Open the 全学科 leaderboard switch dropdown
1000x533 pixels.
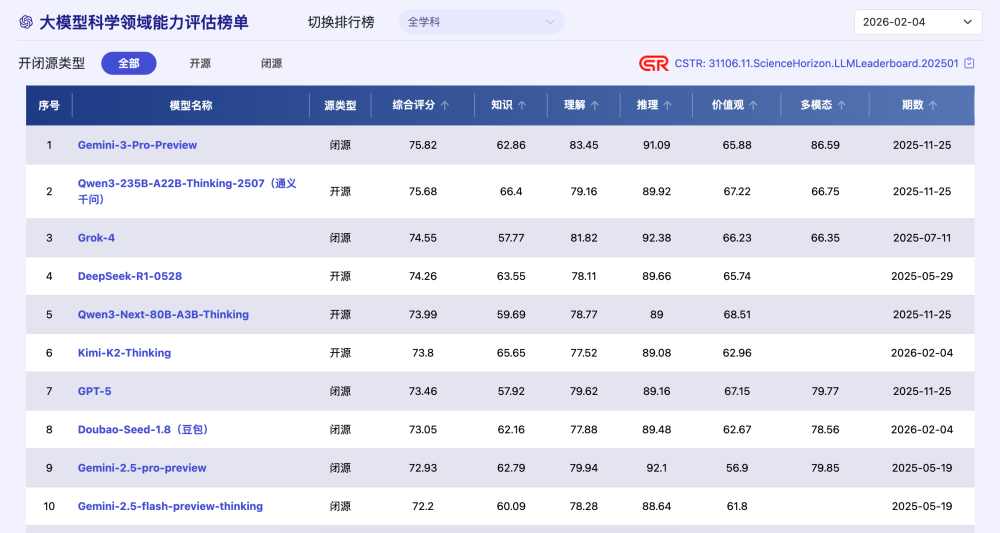click(481, 22)
